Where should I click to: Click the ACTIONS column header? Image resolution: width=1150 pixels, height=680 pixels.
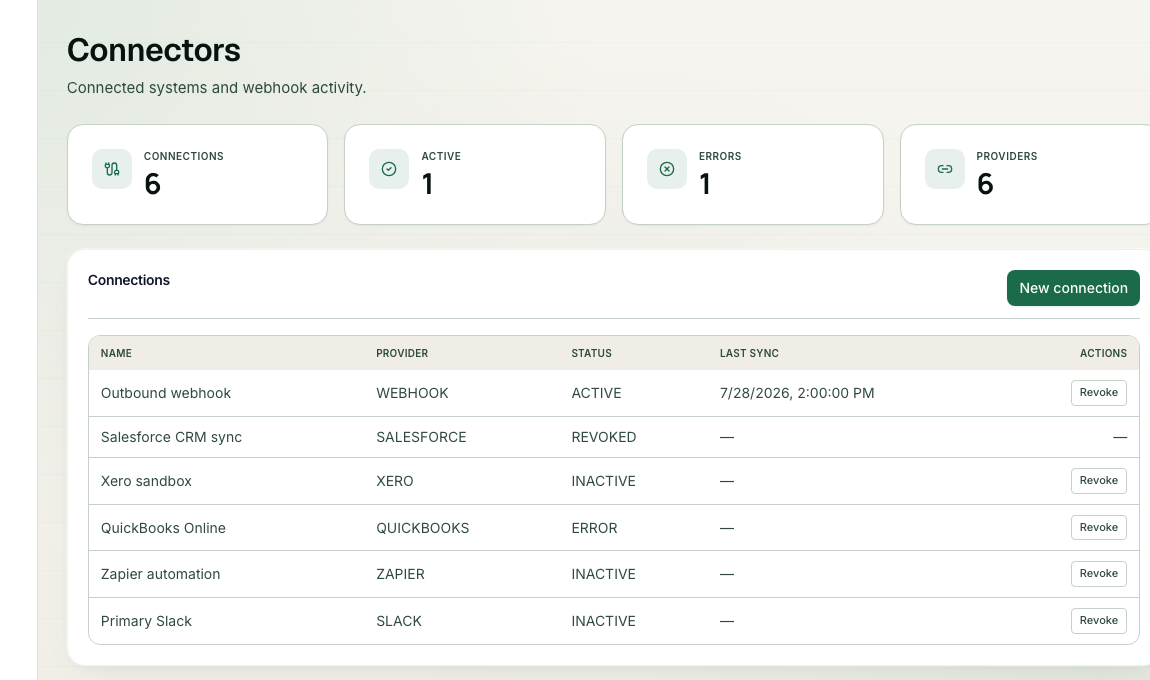[1103, 354]
